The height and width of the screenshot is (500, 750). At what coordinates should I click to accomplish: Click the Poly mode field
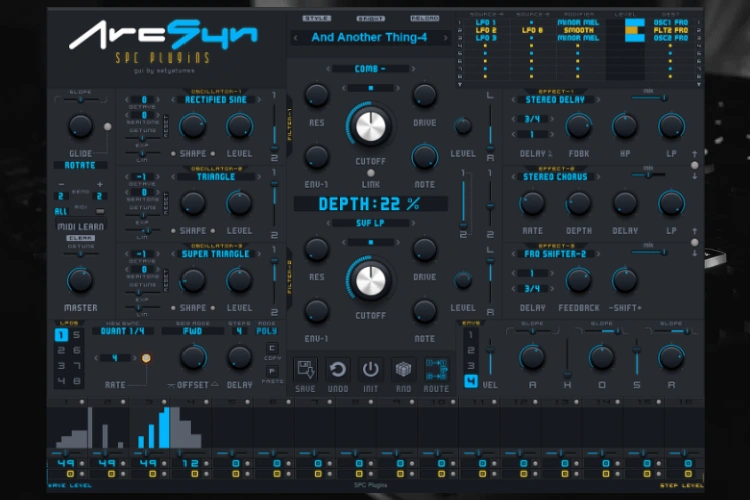(266, 331)
